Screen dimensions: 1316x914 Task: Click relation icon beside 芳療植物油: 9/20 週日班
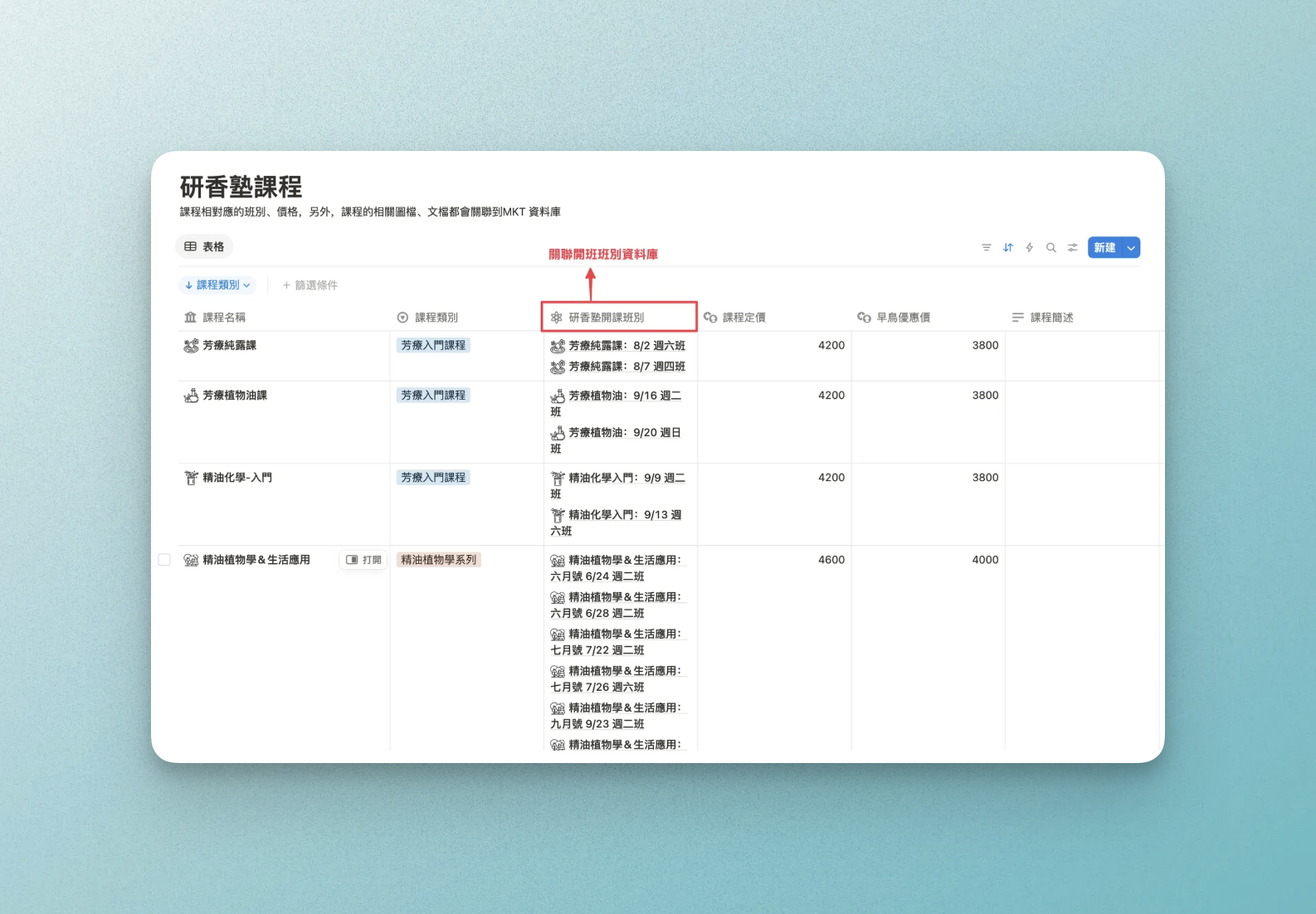tap(558, 433)
